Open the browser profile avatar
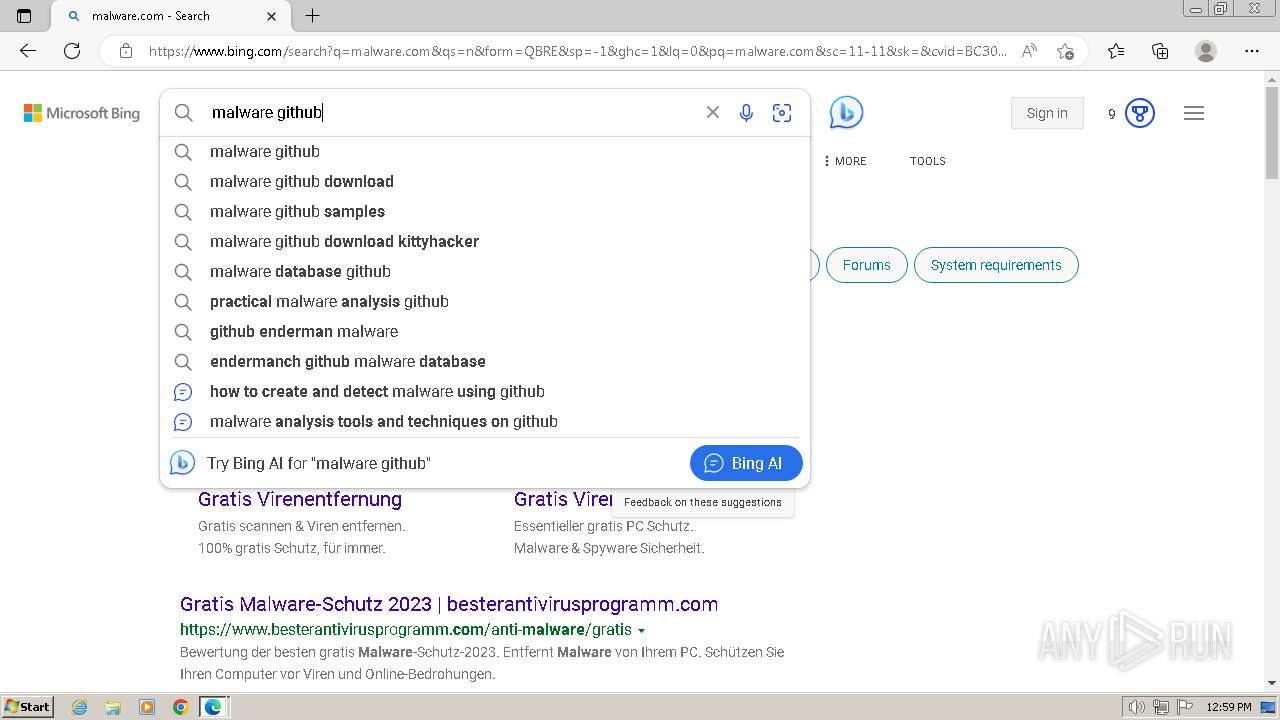1280x720 pixels. [1206, 51]
